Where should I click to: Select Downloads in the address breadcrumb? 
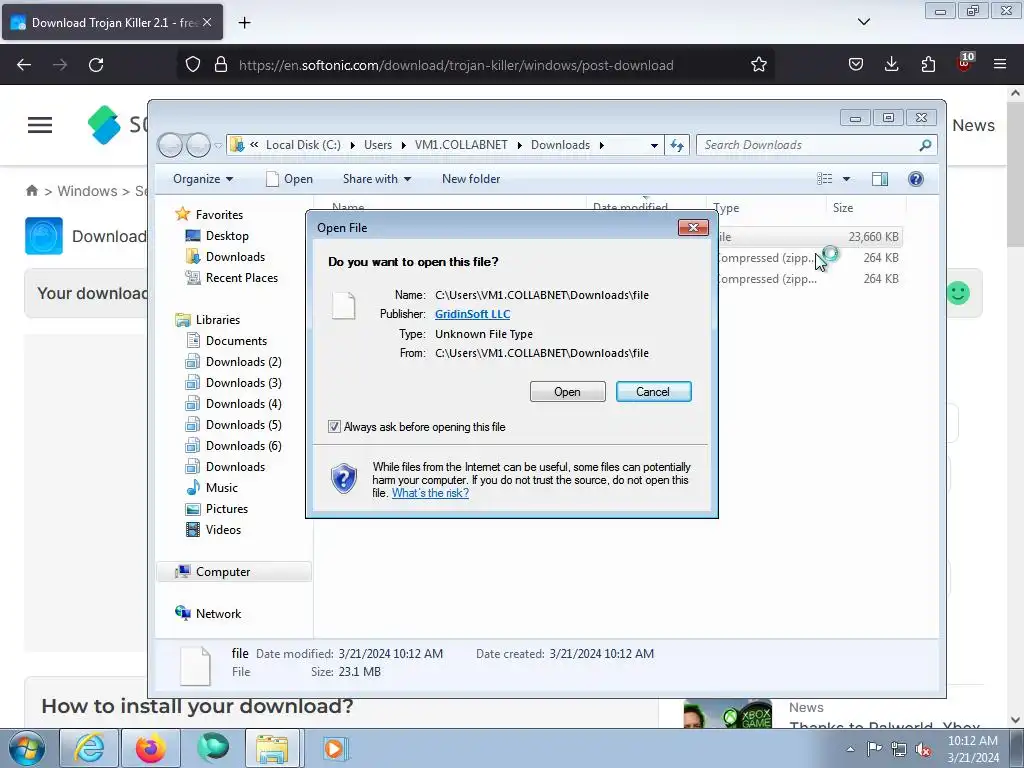pos(560,145)
